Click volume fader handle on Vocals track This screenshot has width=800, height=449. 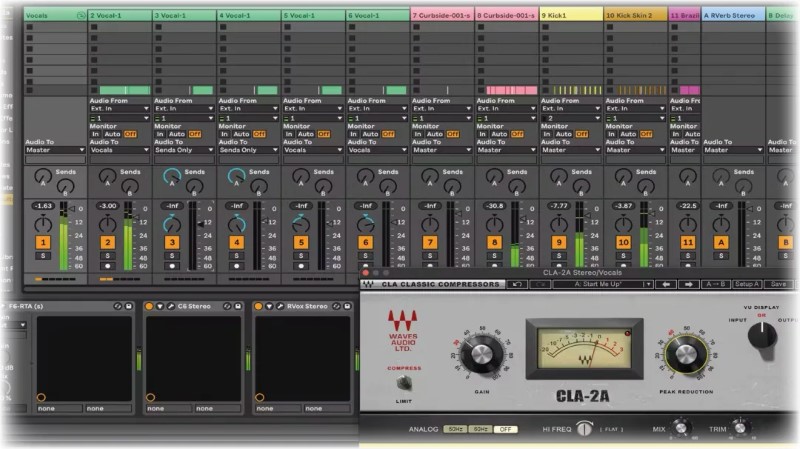[x=72, y=209]
